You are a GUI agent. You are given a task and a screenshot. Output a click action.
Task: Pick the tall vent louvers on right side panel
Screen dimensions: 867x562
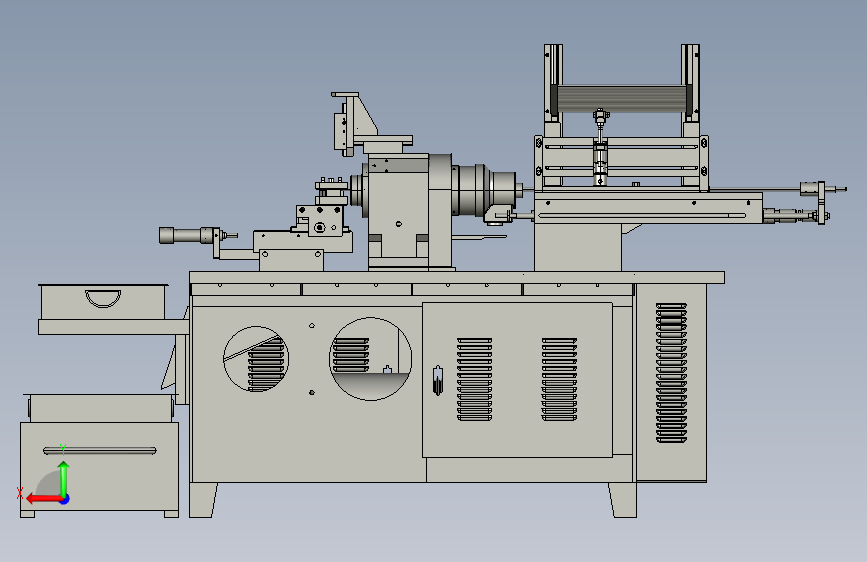pyautogui.click(x=671, y=373)
